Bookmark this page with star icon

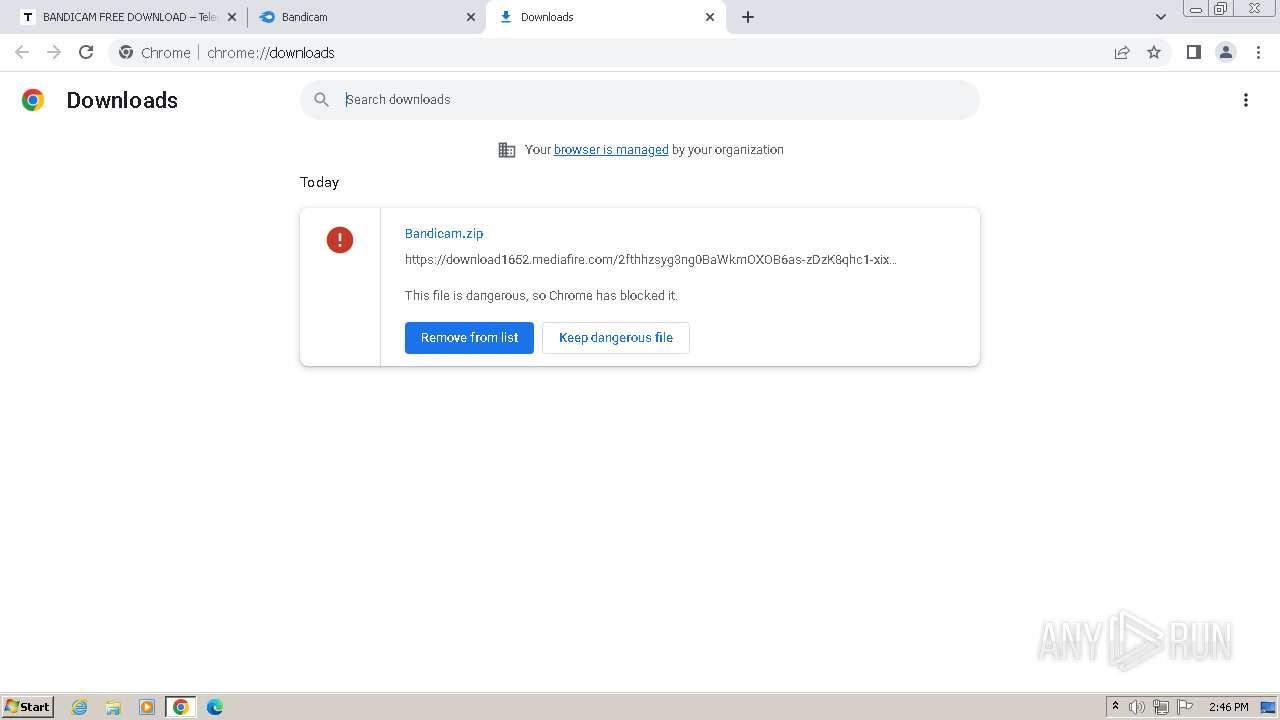tap(1154, 52)
